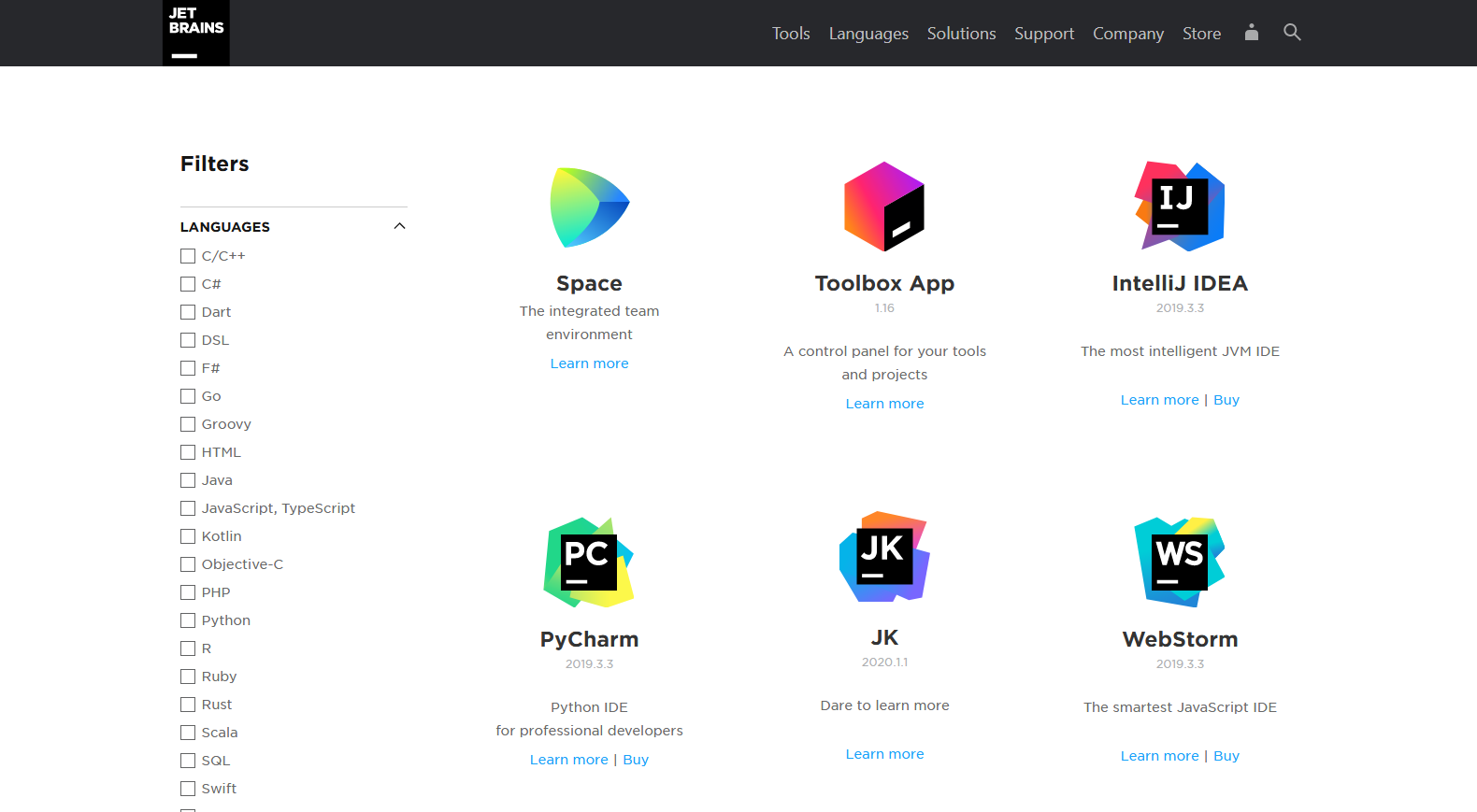
Task: Open Learn more for IntelliJ IDEA
Action: pyautogui.click(x=1159, y=400)
